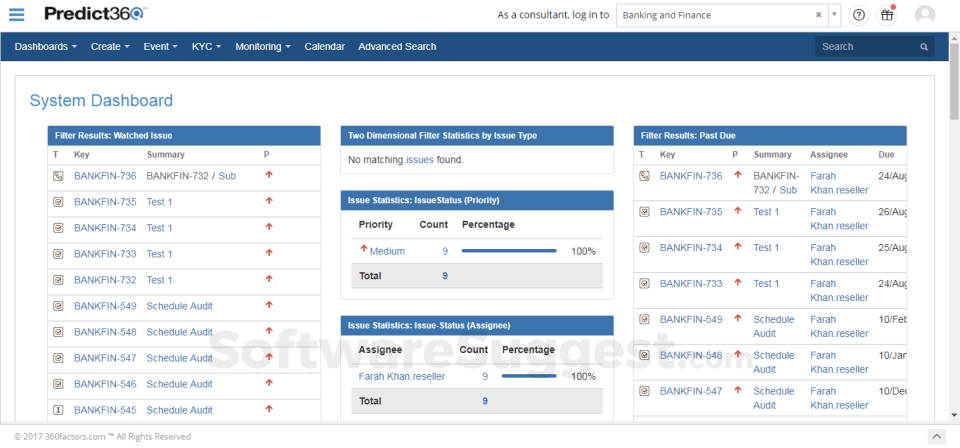
Task: Click the issue type icon for BANKFIN-545
Action: click(x=57, y=410)
